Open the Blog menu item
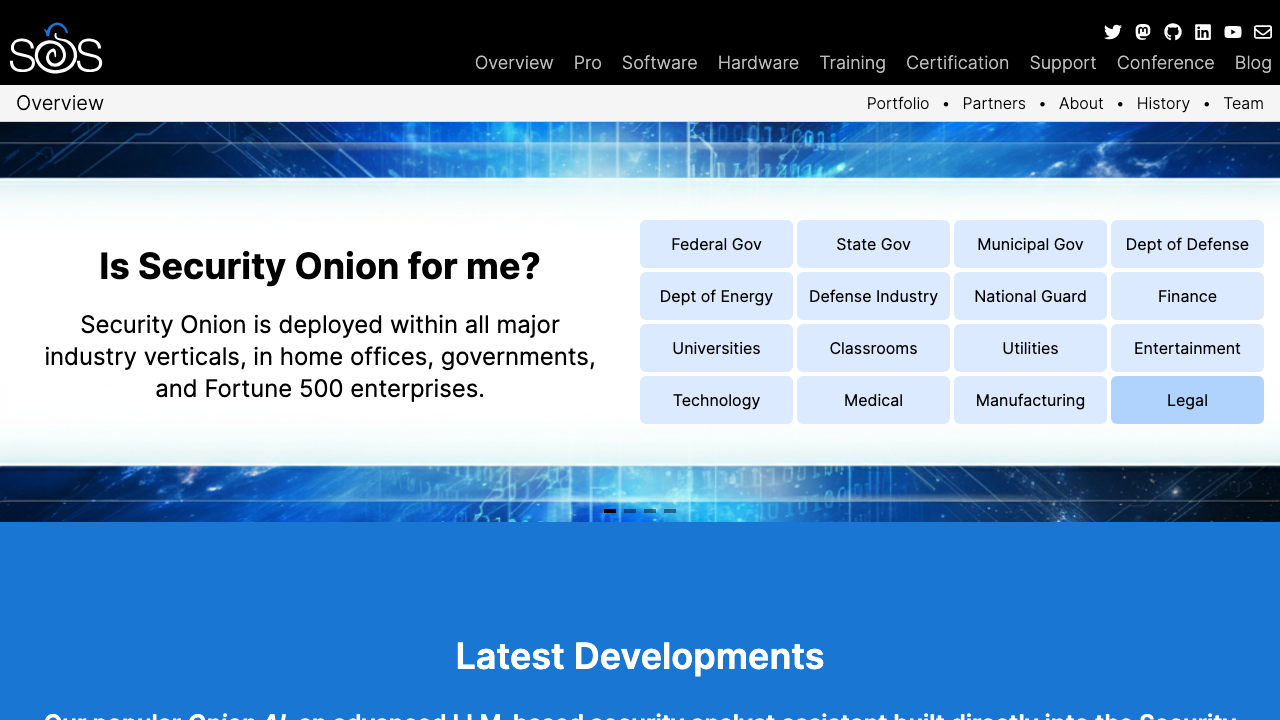The image size is (1280, 720). [x=1253, y=63]
